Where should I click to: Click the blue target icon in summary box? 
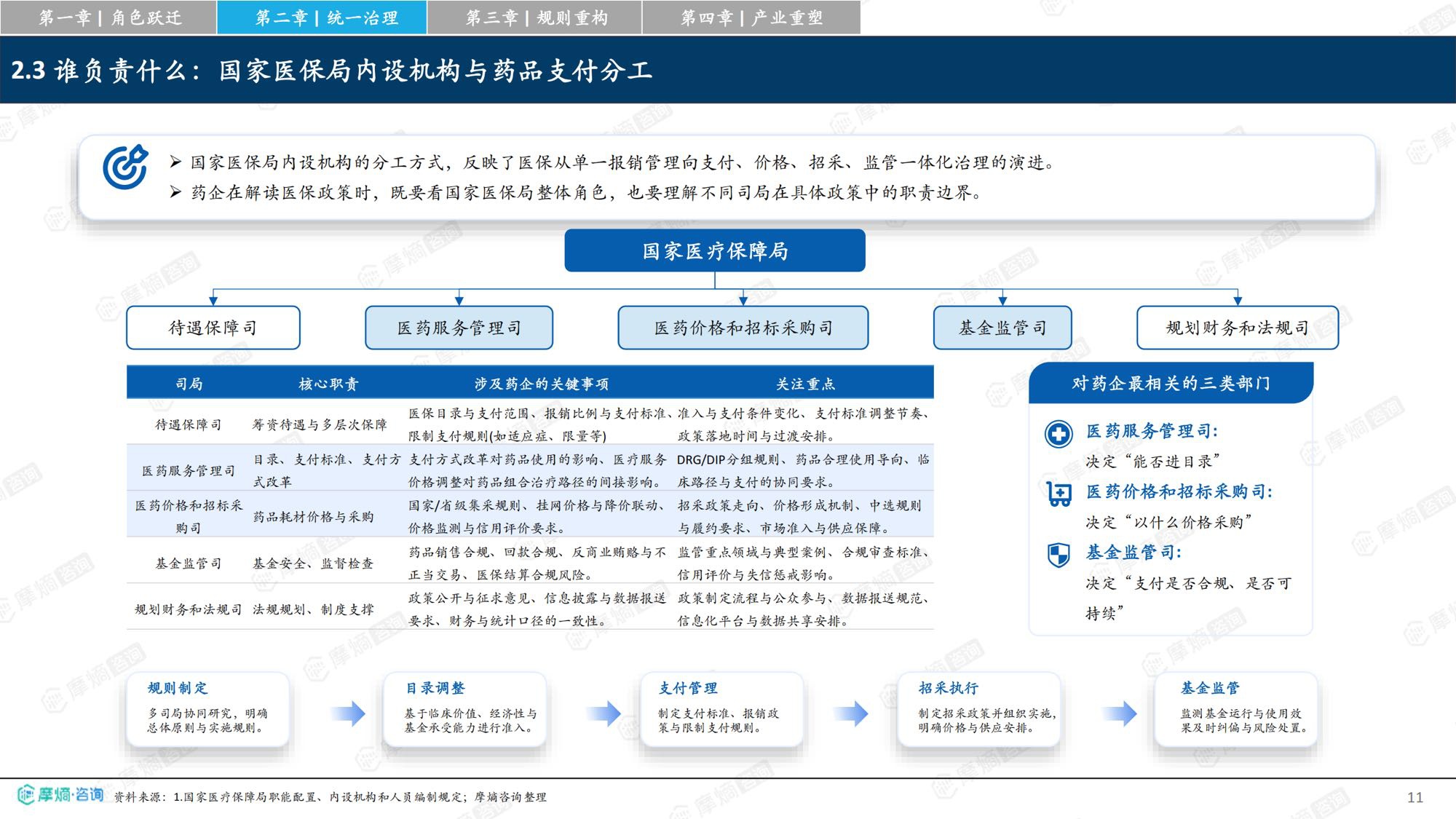[x=125, y=167]
